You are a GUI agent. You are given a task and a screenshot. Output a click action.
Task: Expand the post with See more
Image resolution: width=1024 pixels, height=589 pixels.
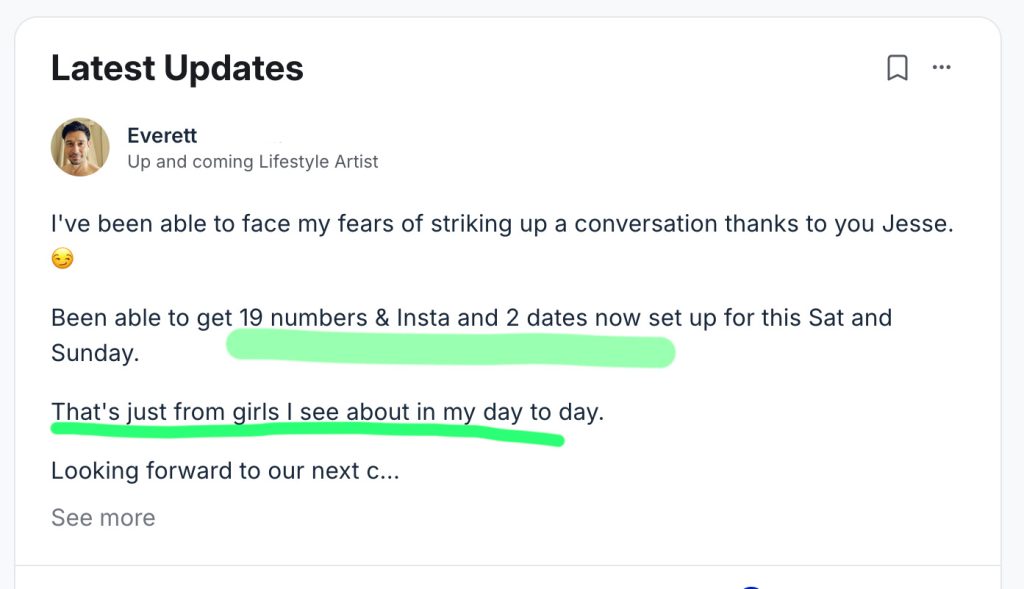pyautogui.click(x=103, y=518)
